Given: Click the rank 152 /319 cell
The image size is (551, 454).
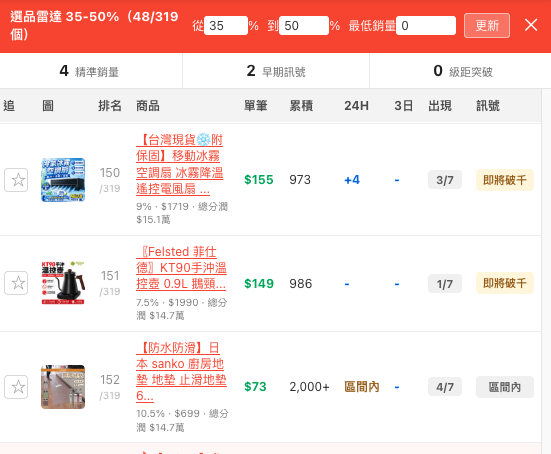Looking at the screenshot, I should click(x=110, y=387).
